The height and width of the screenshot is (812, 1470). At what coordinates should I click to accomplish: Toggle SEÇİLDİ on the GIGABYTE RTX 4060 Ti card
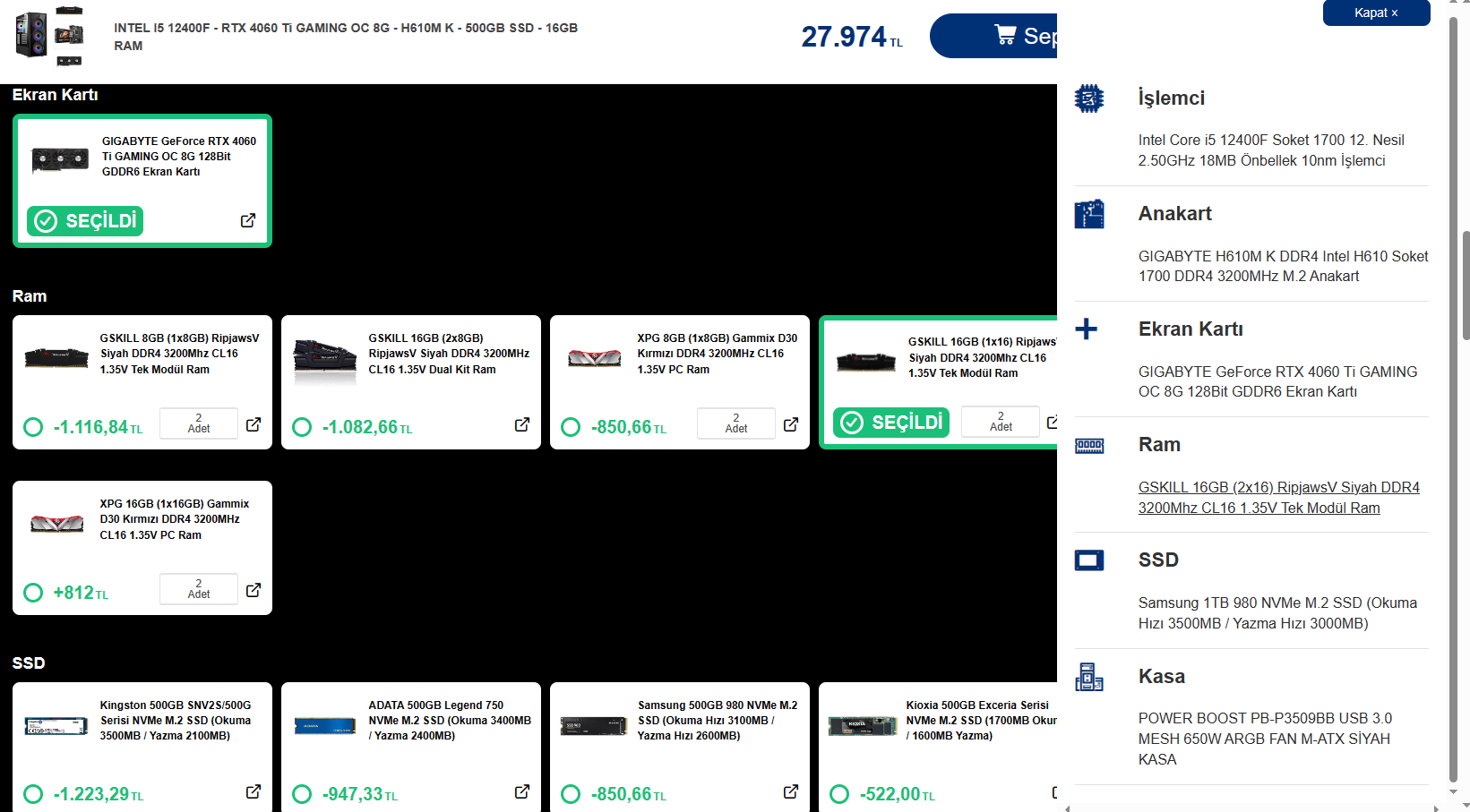tap(85, 221)
